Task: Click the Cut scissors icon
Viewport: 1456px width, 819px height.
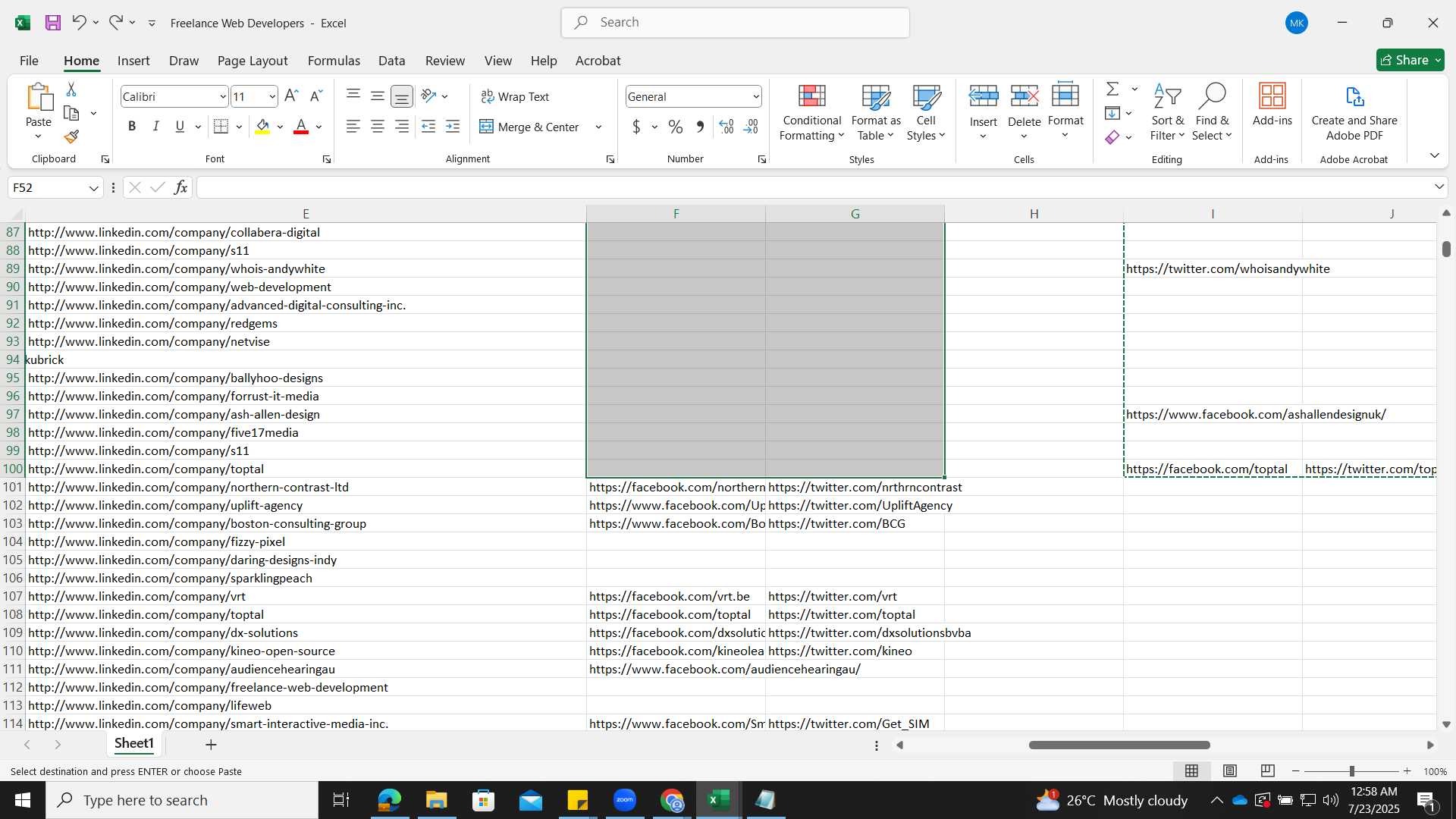Action: coord(71,89)
